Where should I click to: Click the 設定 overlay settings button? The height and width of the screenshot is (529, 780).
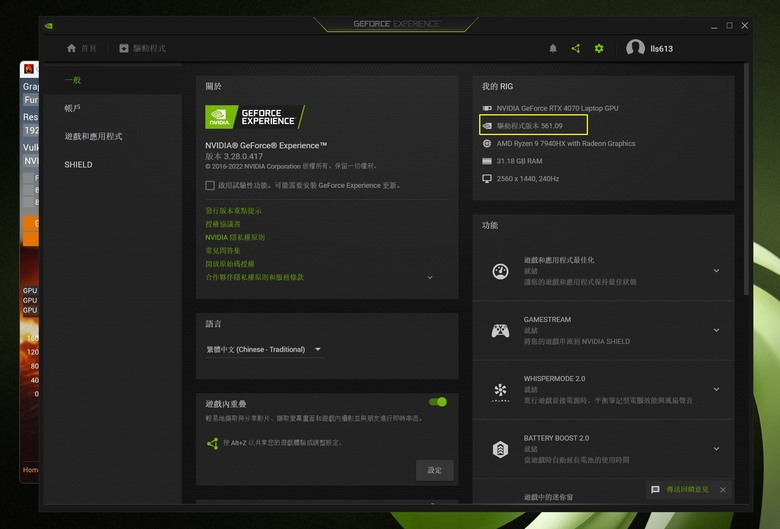coord(435,470)
